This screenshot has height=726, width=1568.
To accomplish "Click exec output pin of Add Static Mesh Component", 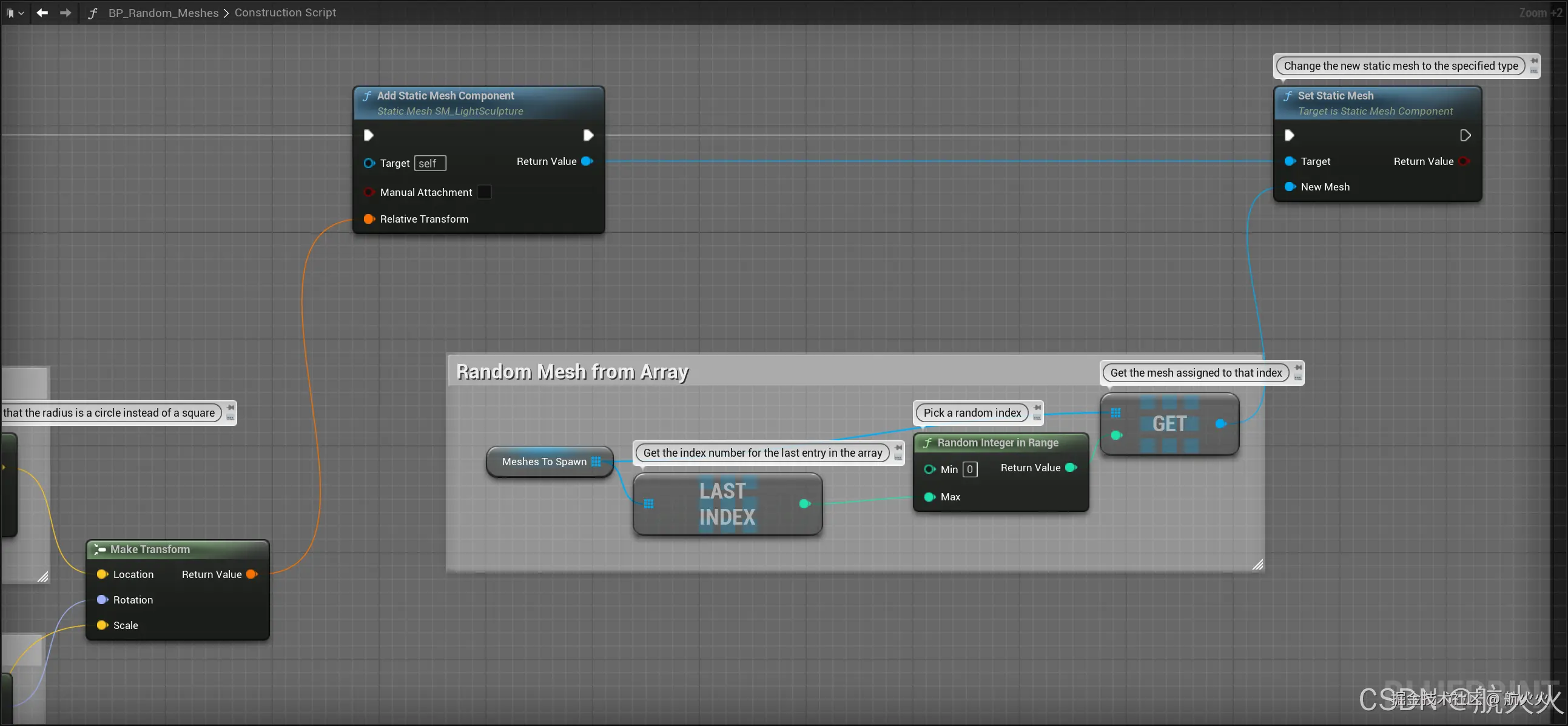I will pyautogui.click(x=588, y=135).
